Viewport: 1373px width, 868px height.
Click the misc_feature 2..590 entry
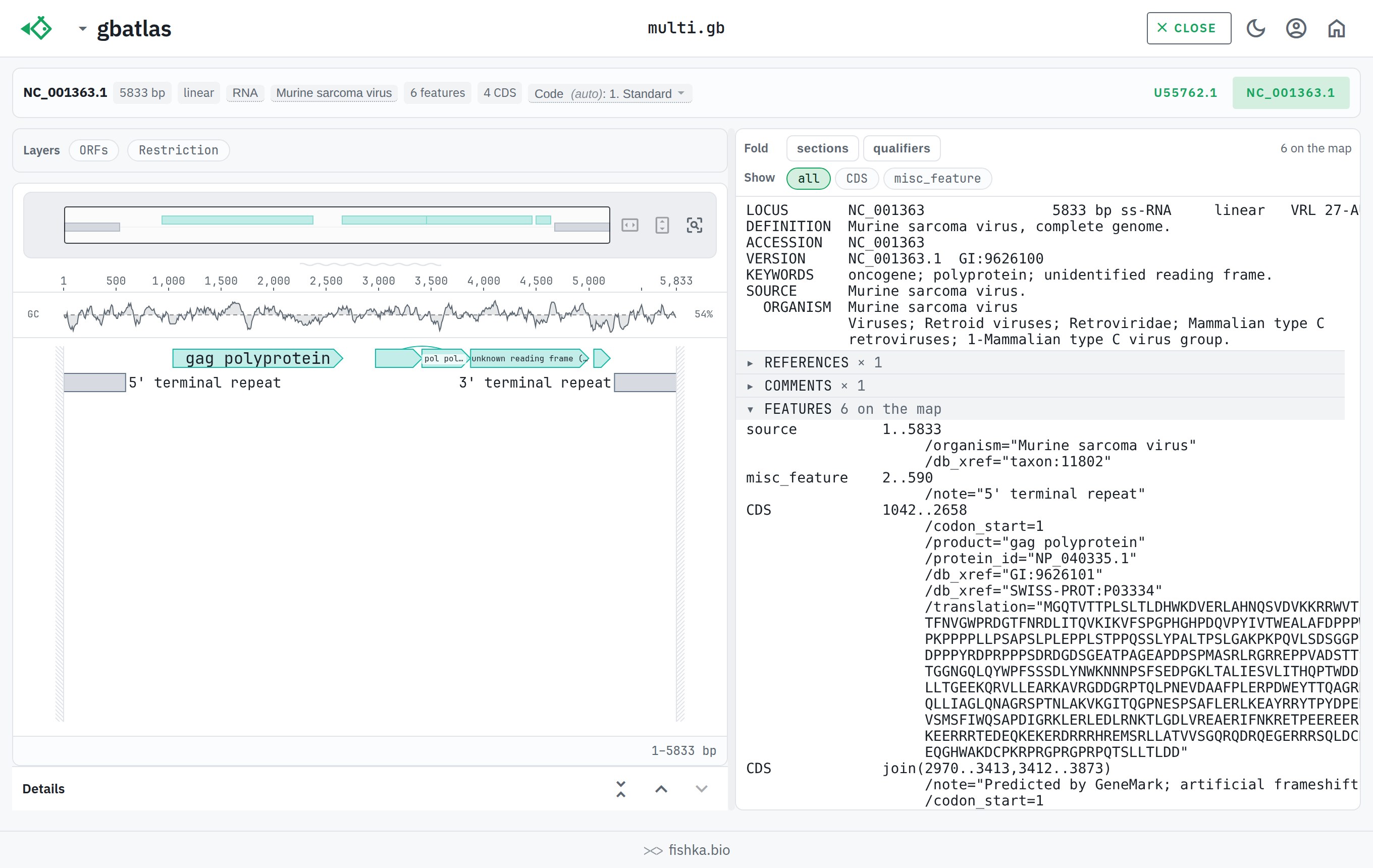pyautogui.click(x=839, y=477)
